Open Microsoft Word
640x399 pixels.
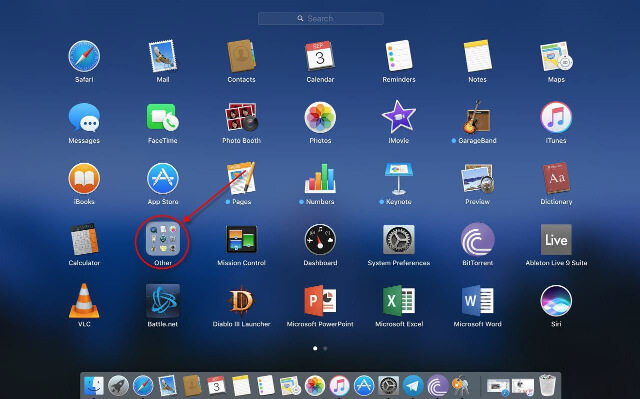click(x=477, y=301)
